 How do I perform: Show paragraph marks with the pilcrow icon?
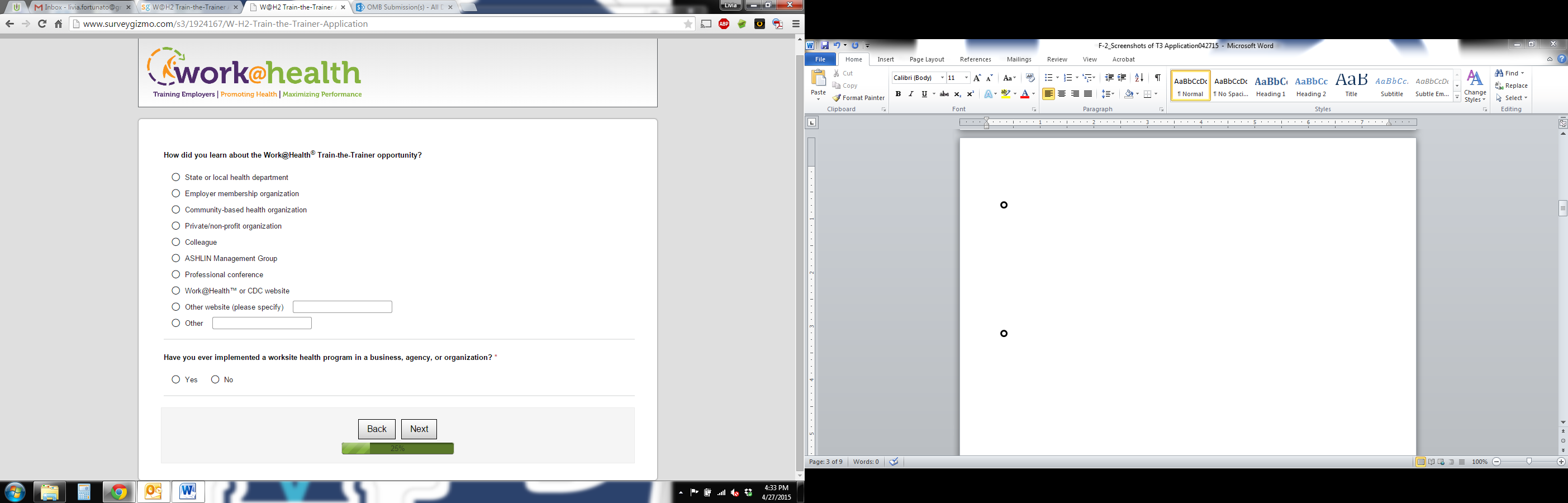pyautogui.click(x=1157, y=78)
